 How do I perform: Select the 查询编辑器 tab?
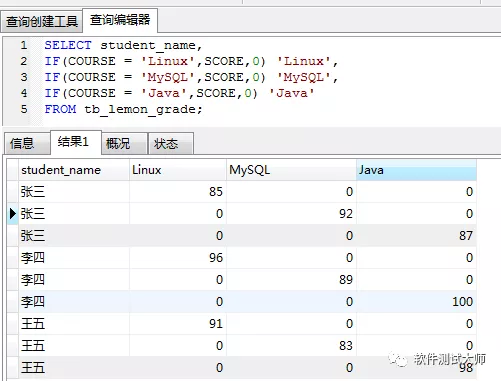[x=120, y=20]
